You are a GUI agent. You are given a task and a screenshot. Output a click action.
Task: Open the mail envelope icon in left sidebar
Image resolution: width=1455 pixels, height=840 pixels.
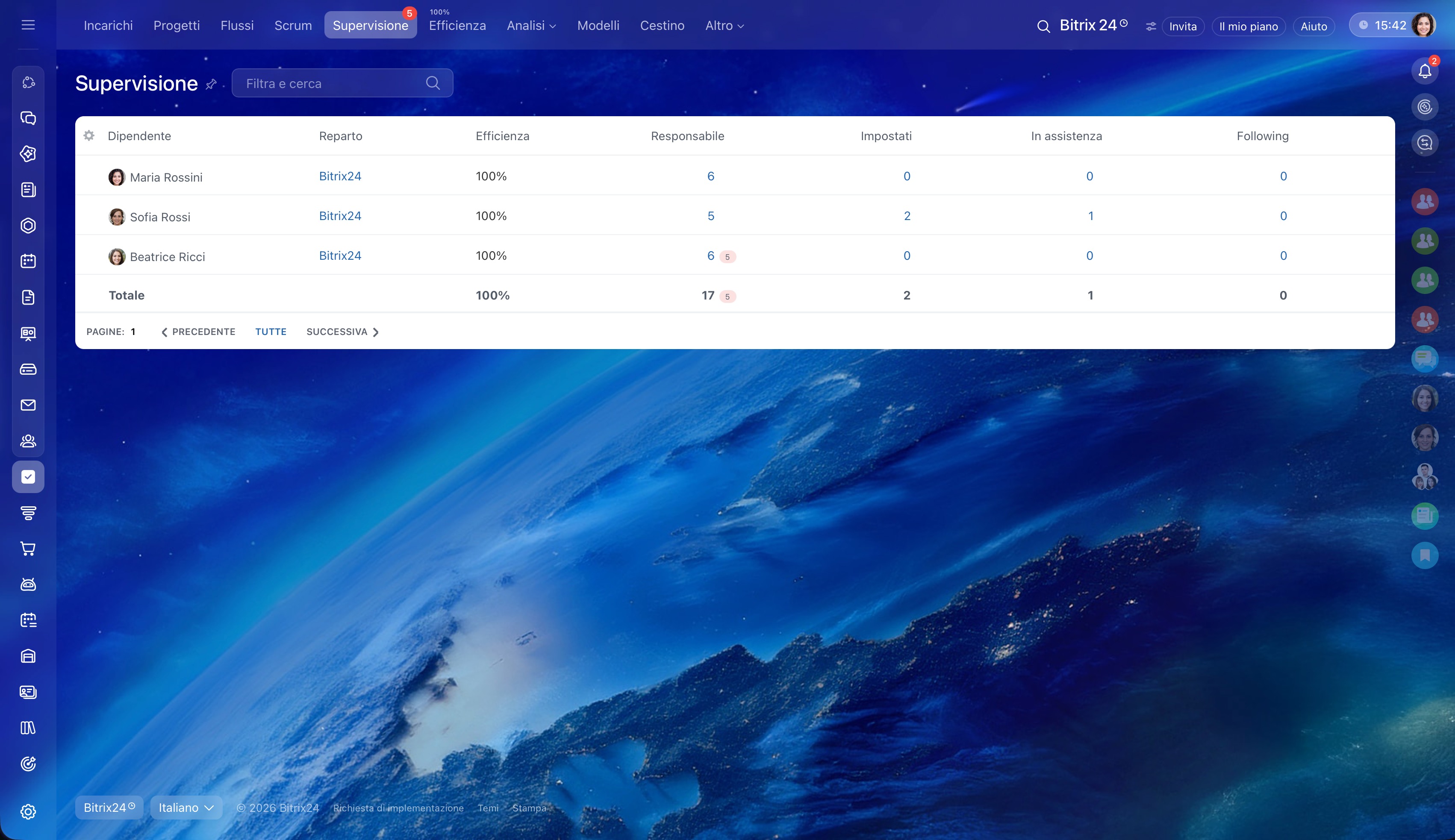click(28, 405)
